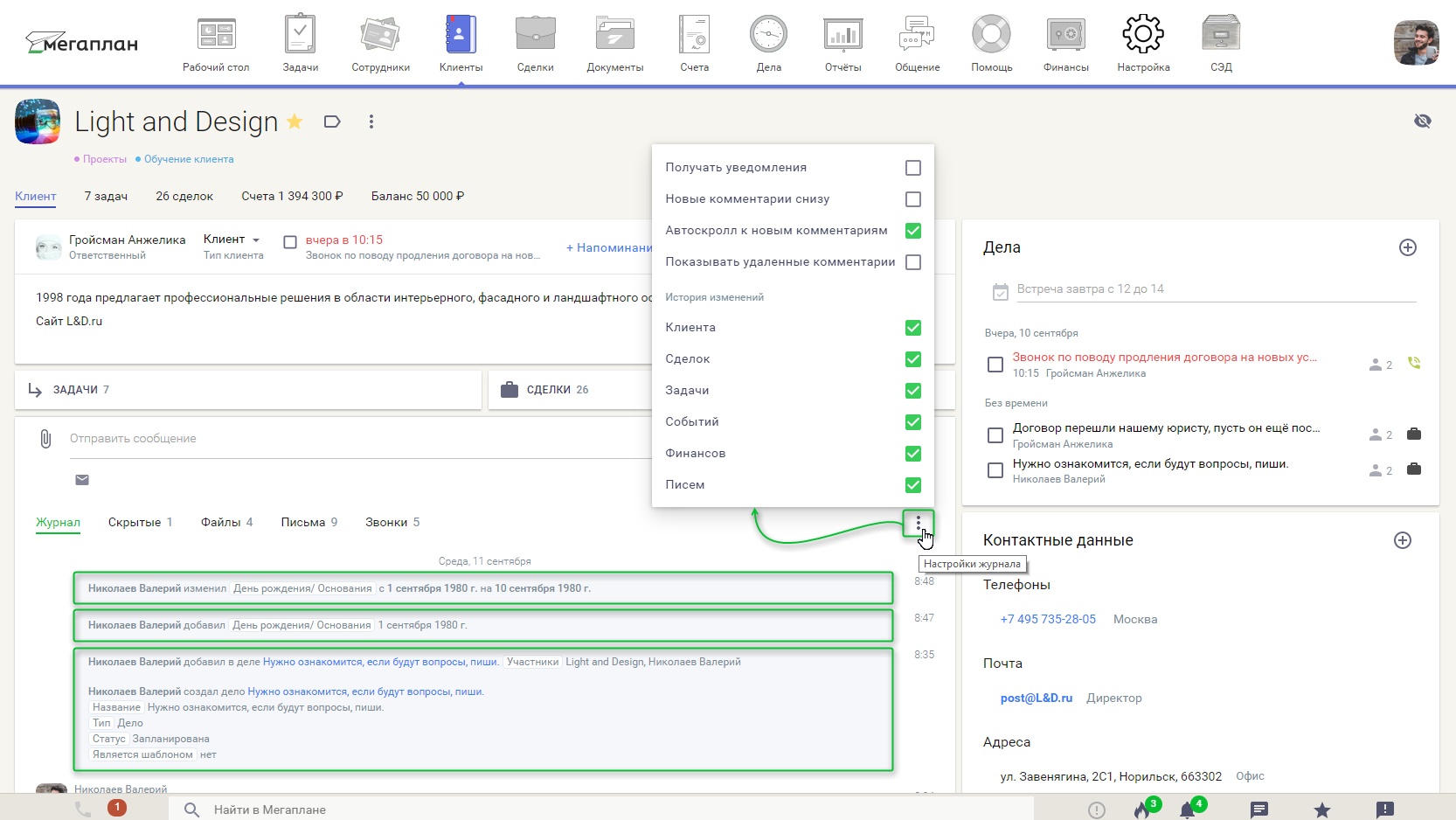Uncheck Клиента history checkbox
This screenshot has height=820, width=1456.
913,328
